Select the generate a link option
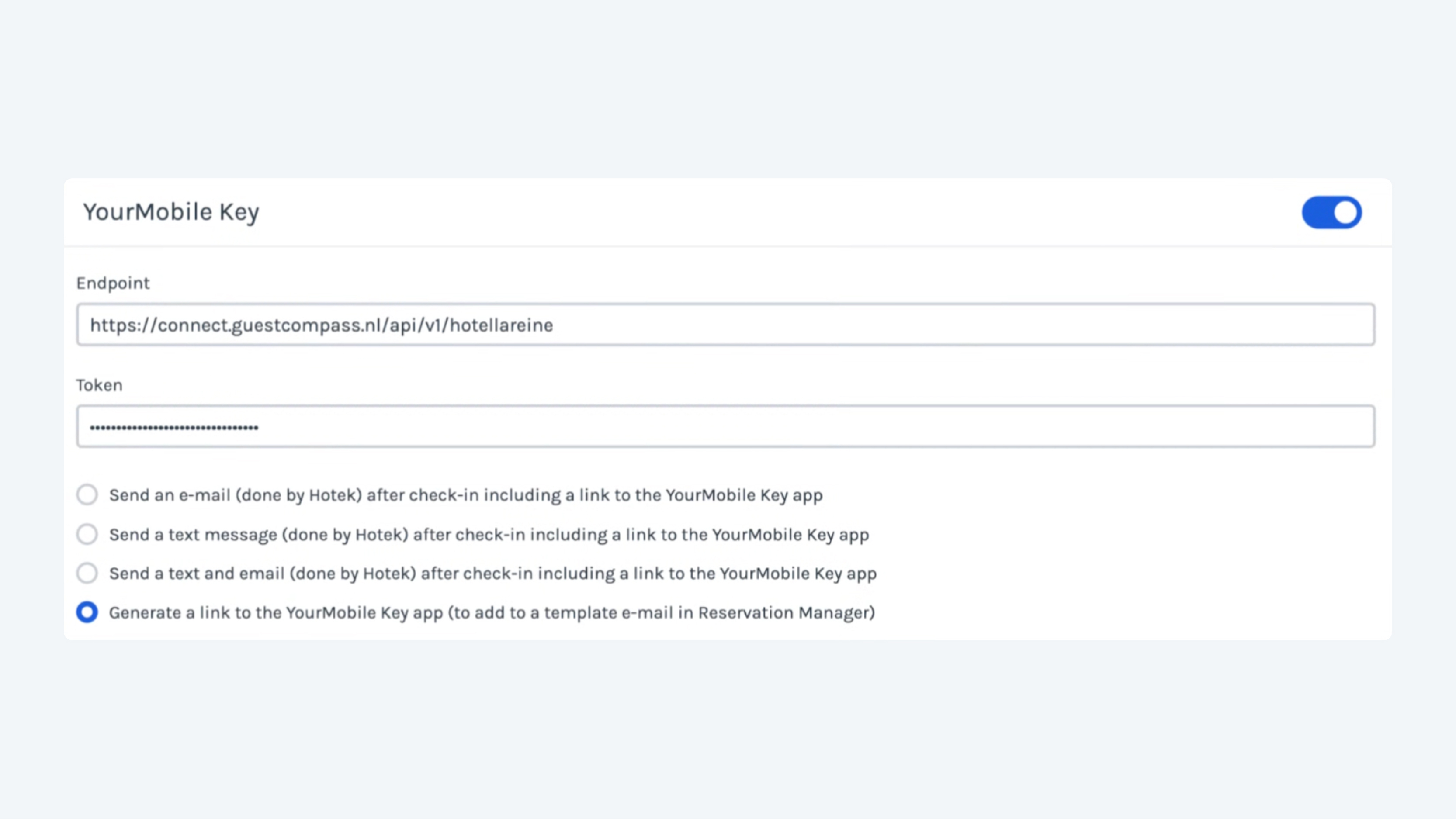 [87, 612]
